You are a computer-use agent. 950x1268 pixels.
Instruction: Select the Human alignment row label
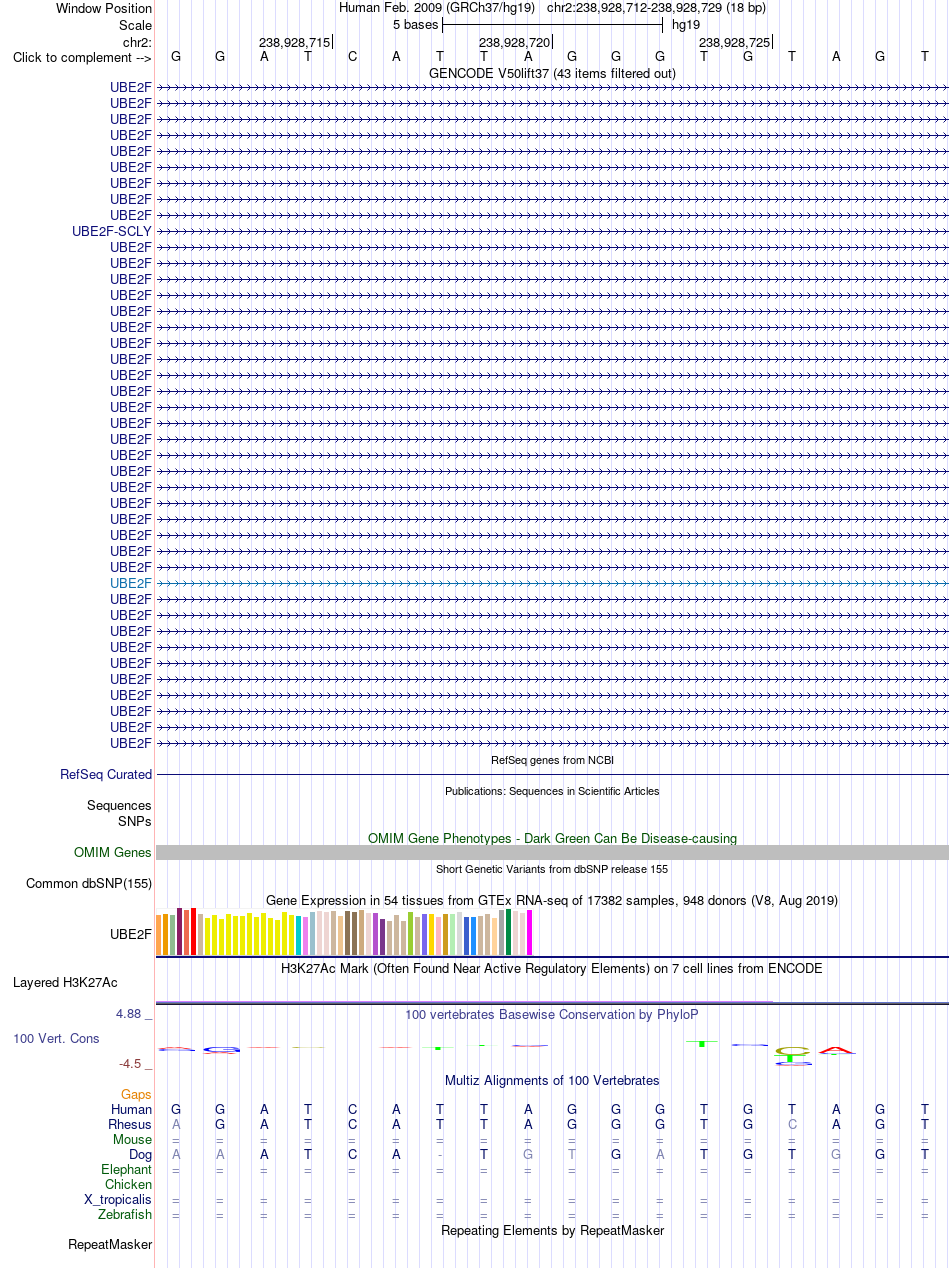tap(132, 1109)
